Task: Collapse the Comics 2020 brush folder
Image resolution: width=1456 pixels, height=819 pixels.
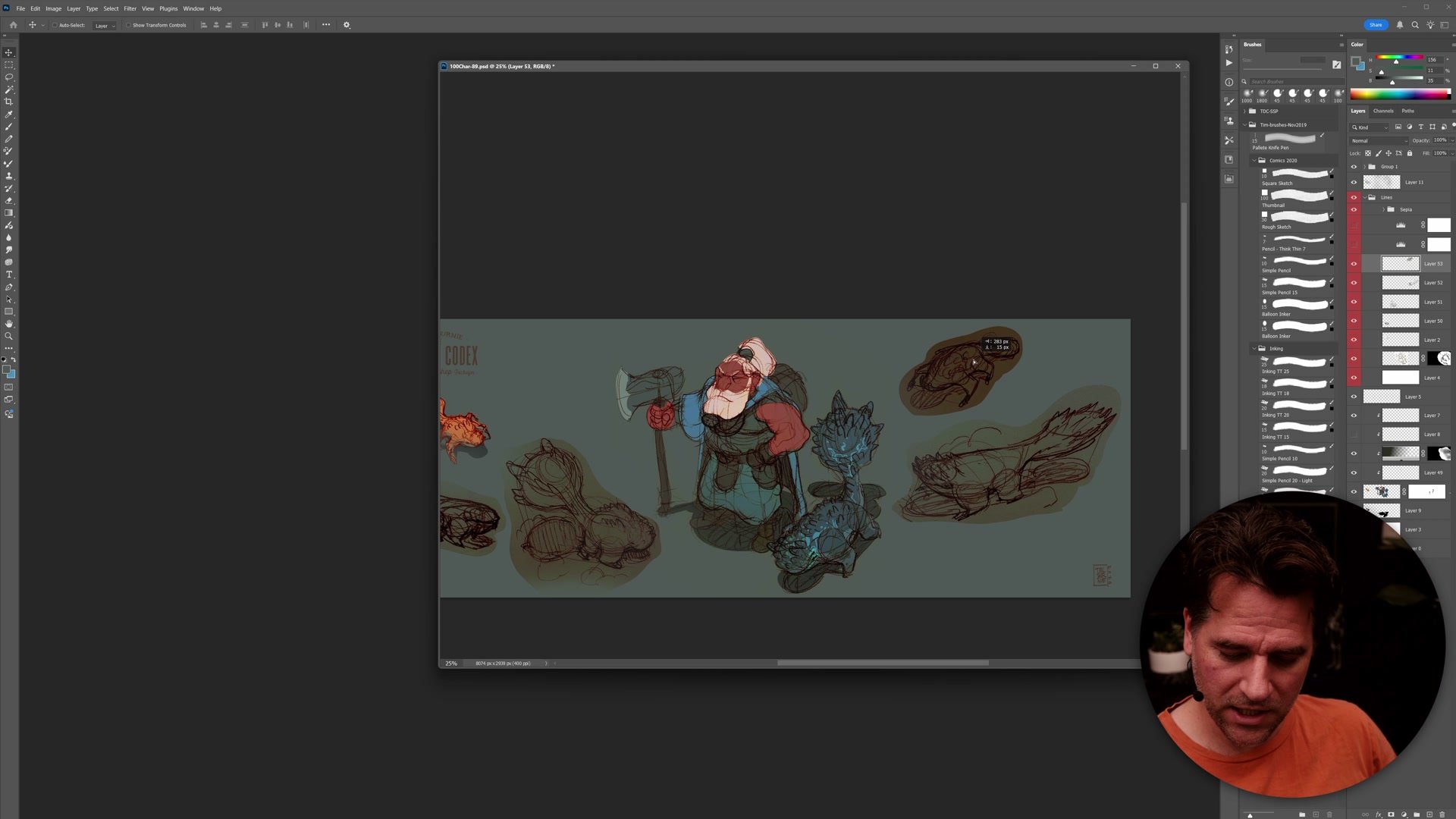Action: 1254,161
